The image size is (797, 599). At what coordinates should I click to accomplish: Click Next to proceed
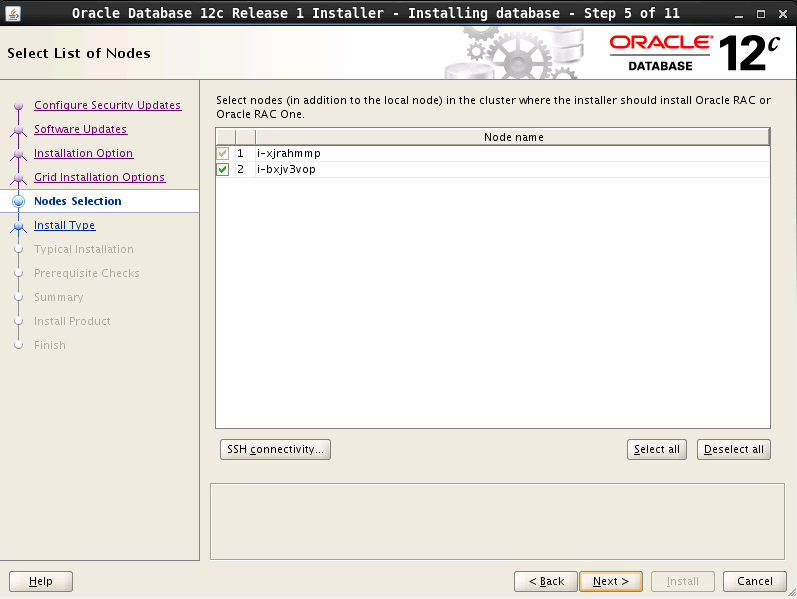(610, 581)
